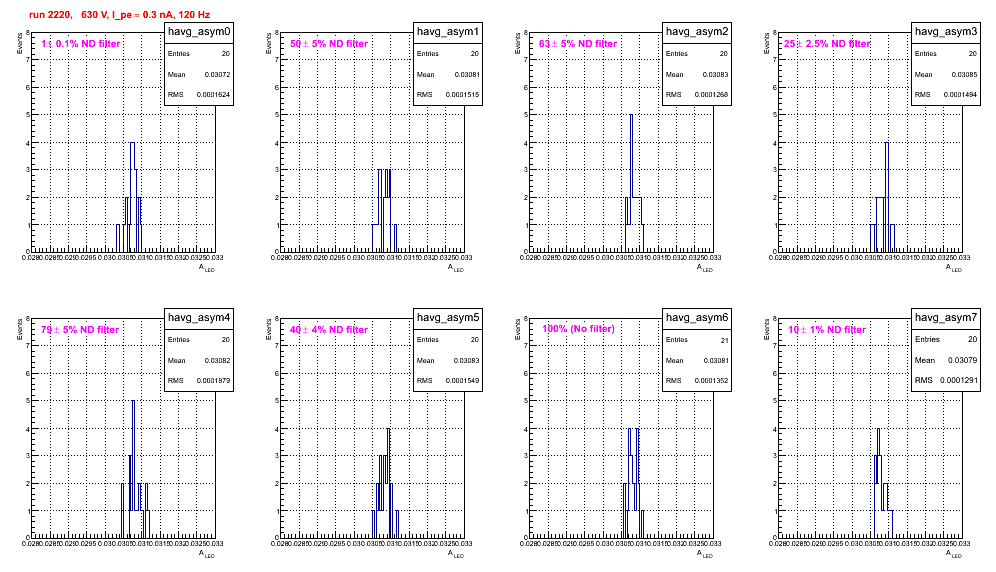This screenshot has height=572, width=996.
Task: Click the RMS value 0.0001624
Action: click(213, 95)
